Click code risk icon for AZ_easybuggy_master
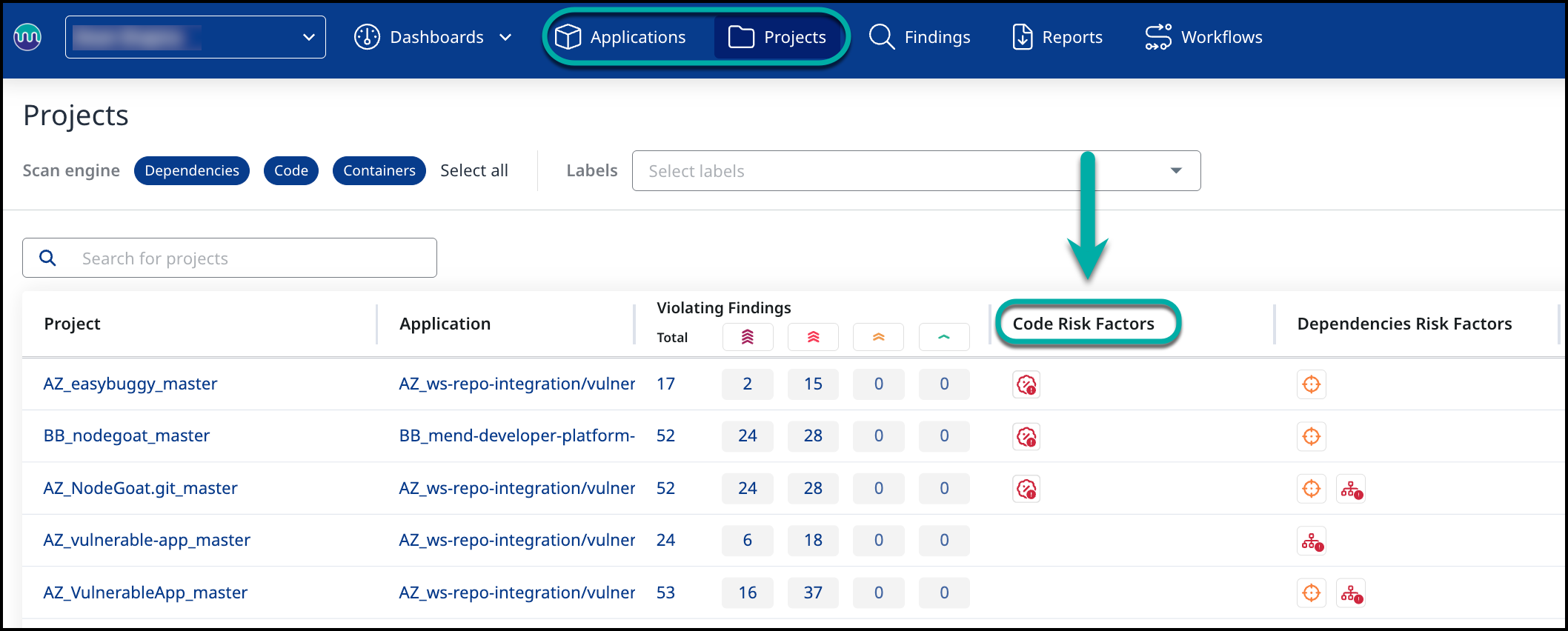 tap(1026, 384)
